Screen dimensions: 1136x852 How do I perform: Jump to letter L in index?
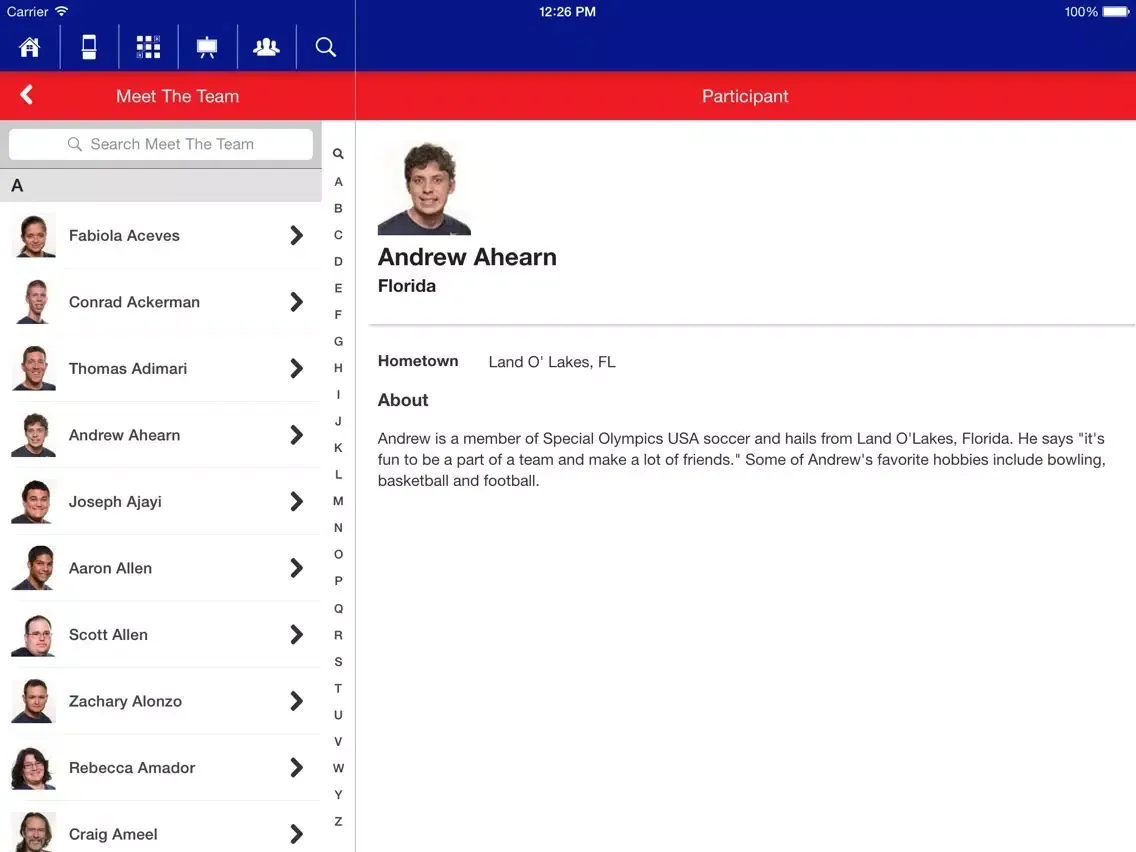[x=338, y=475]
